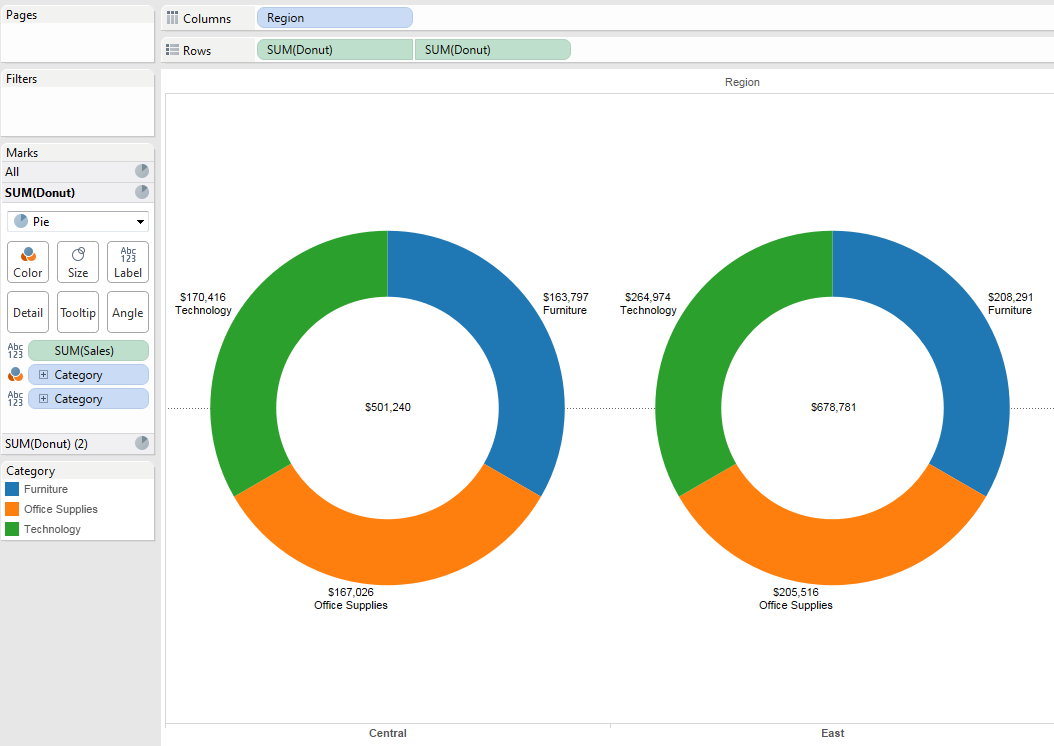Expand the collapsed SUM(Donut) (2) marks card
Image resolution: width=1054 pixels, height=746 pixels.
pyautogui.click(x=143, y=443)
